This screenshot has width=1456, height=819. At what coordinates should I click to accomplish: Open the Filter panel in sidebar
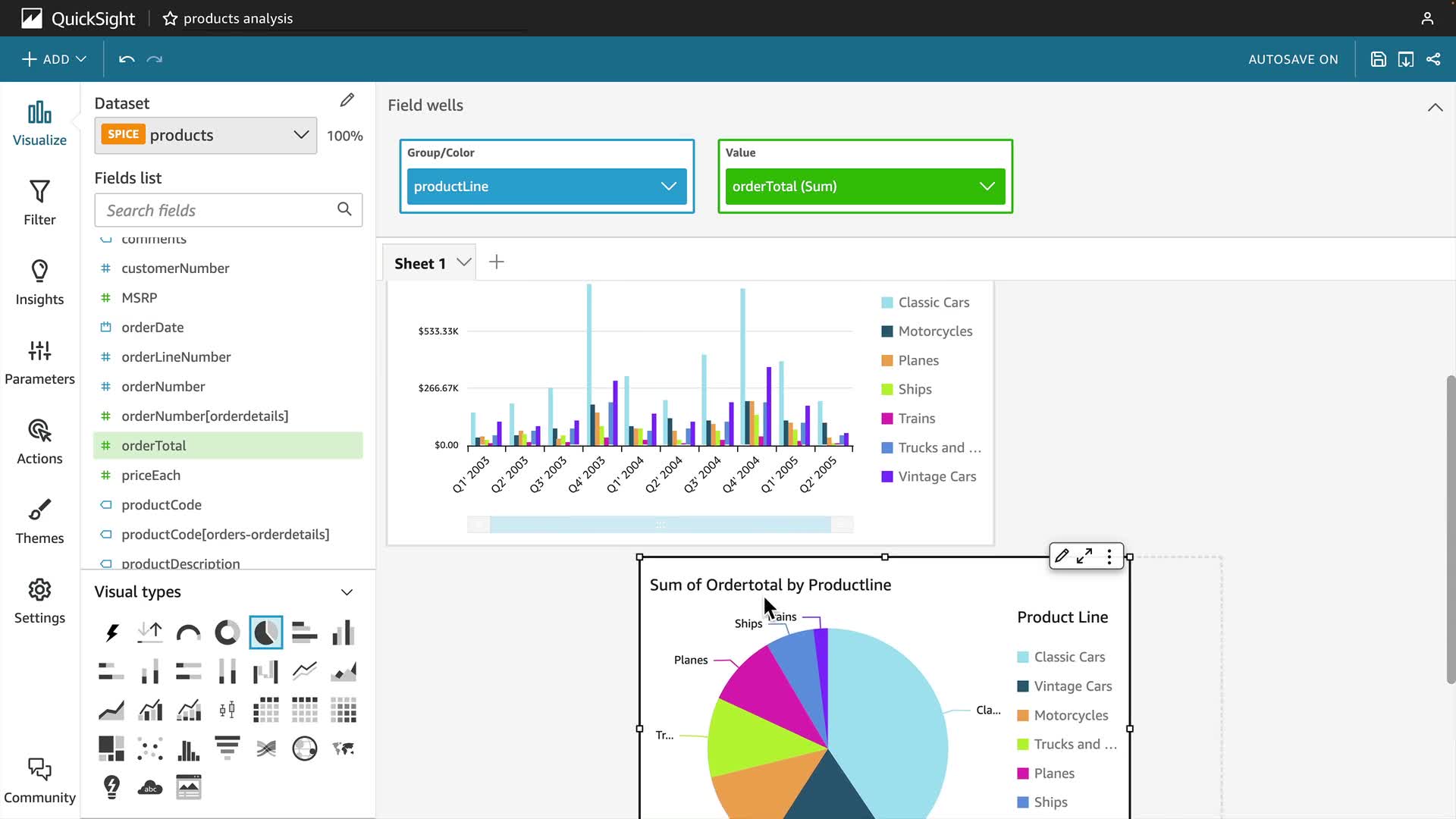coord(39,202)
